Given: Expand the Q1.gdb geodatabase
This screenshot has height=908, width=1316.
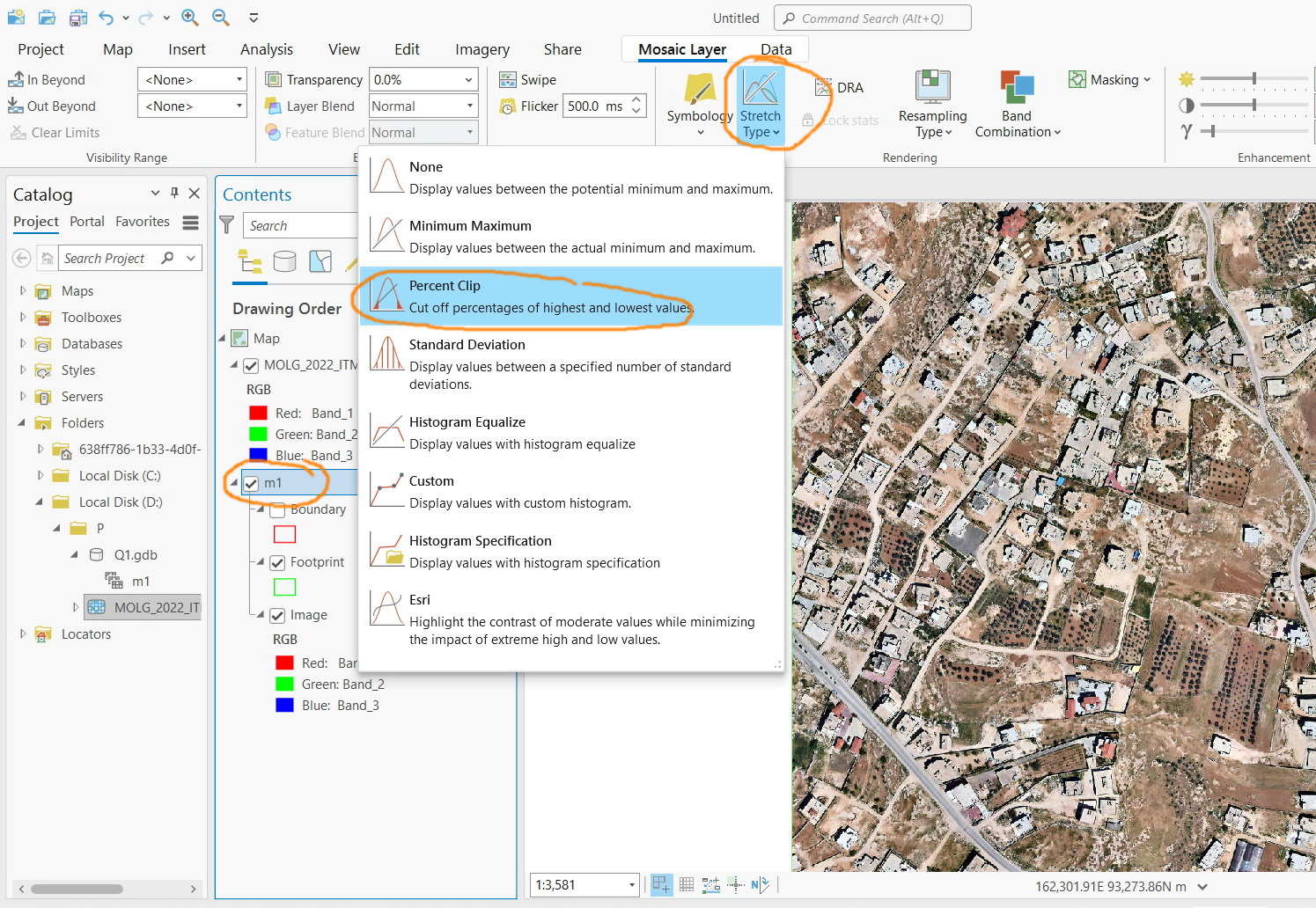Looking at the screenshot, I should click(74, 554).
